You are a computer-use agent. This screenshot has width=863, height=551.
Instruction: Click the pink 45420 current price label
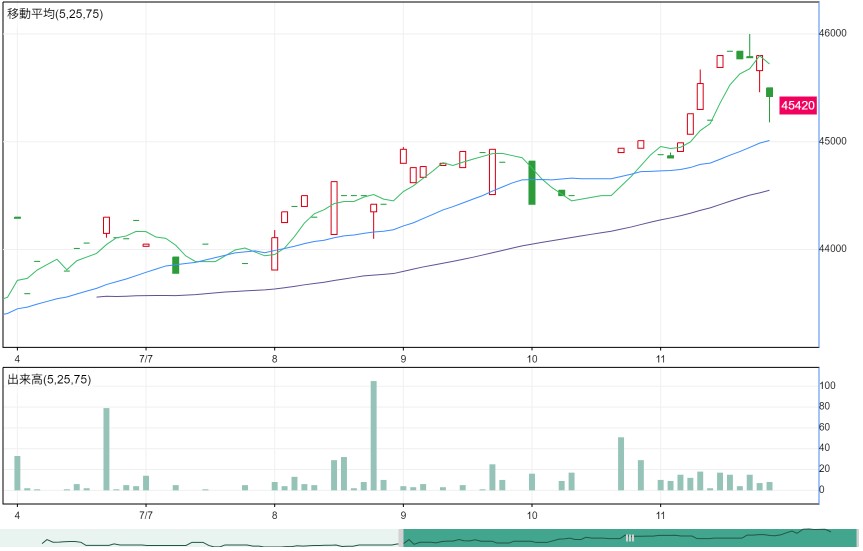click(x=798, y=105)
